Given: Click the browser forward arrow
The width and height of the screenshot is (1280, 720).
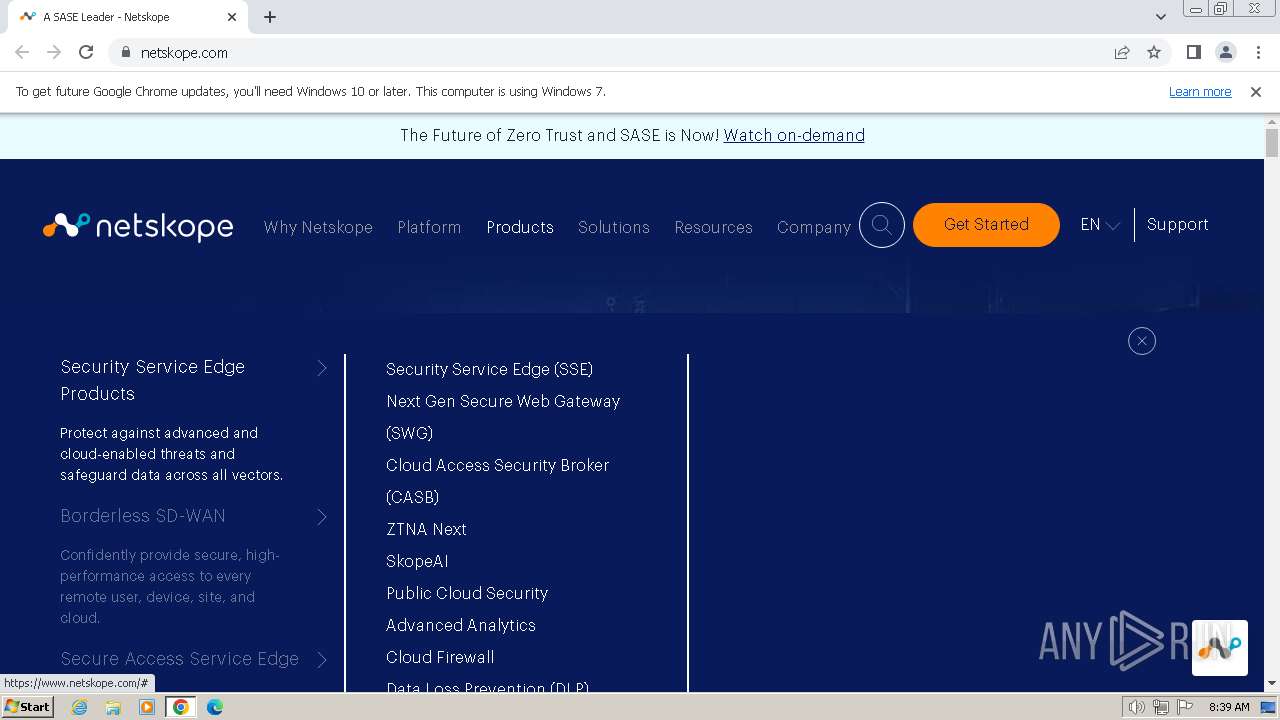Looking at the screenshot, I should 54,52.
